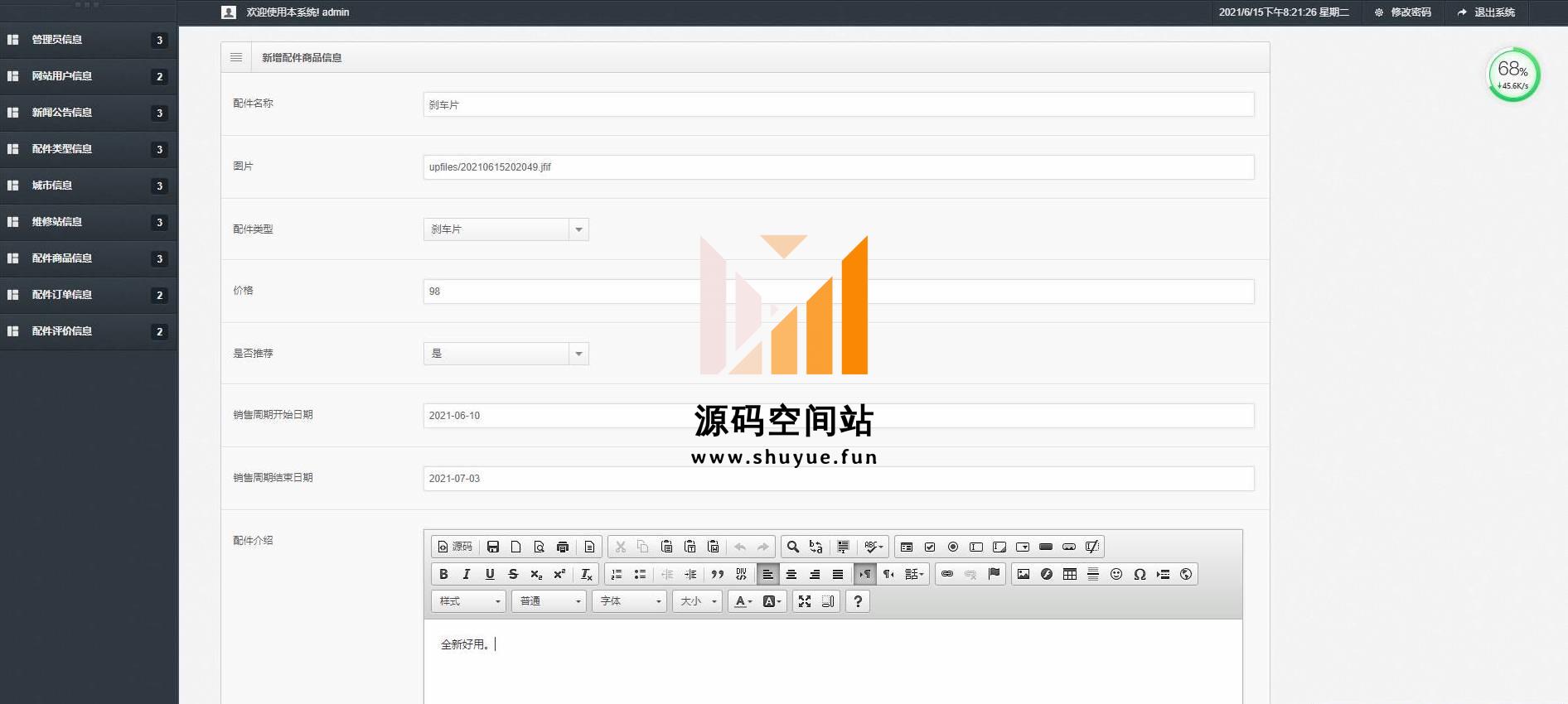1568x704 pixels.
Task: Click the Select All icon
Action: coord(843,547)
